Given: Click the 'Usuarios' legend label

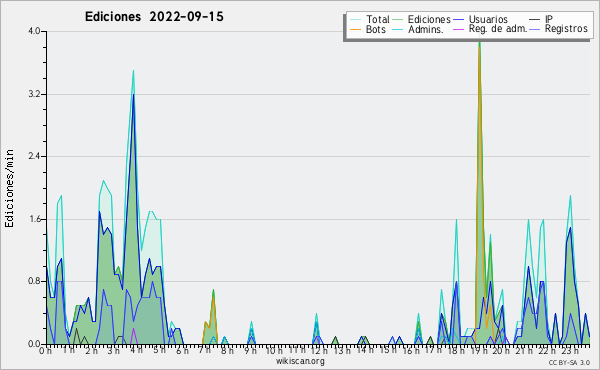Looking at the screenshot, I should pos(488,19).
